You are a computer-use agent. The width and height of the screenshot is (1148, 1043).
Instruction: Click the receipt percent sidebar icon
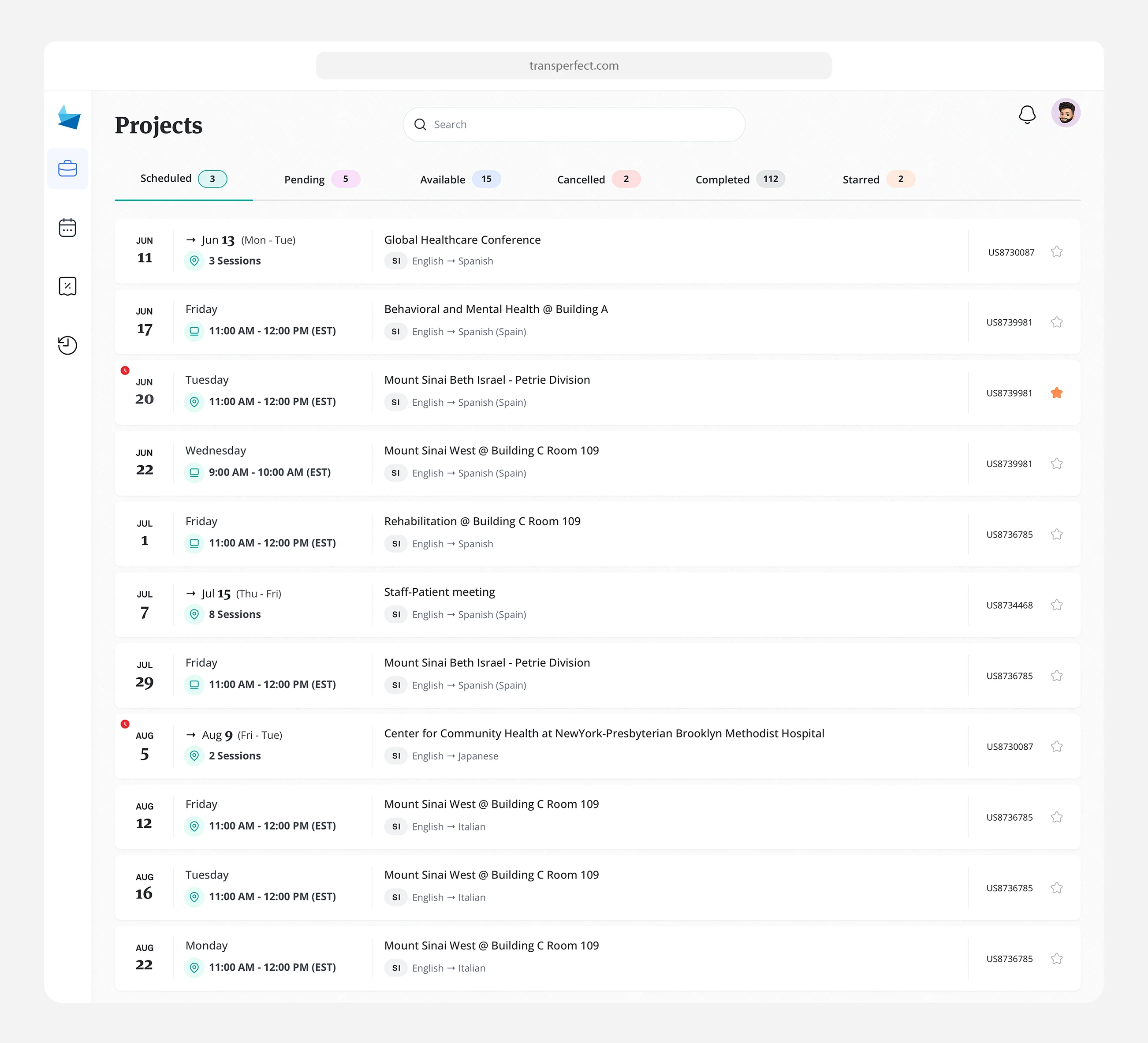coord(67,286)
